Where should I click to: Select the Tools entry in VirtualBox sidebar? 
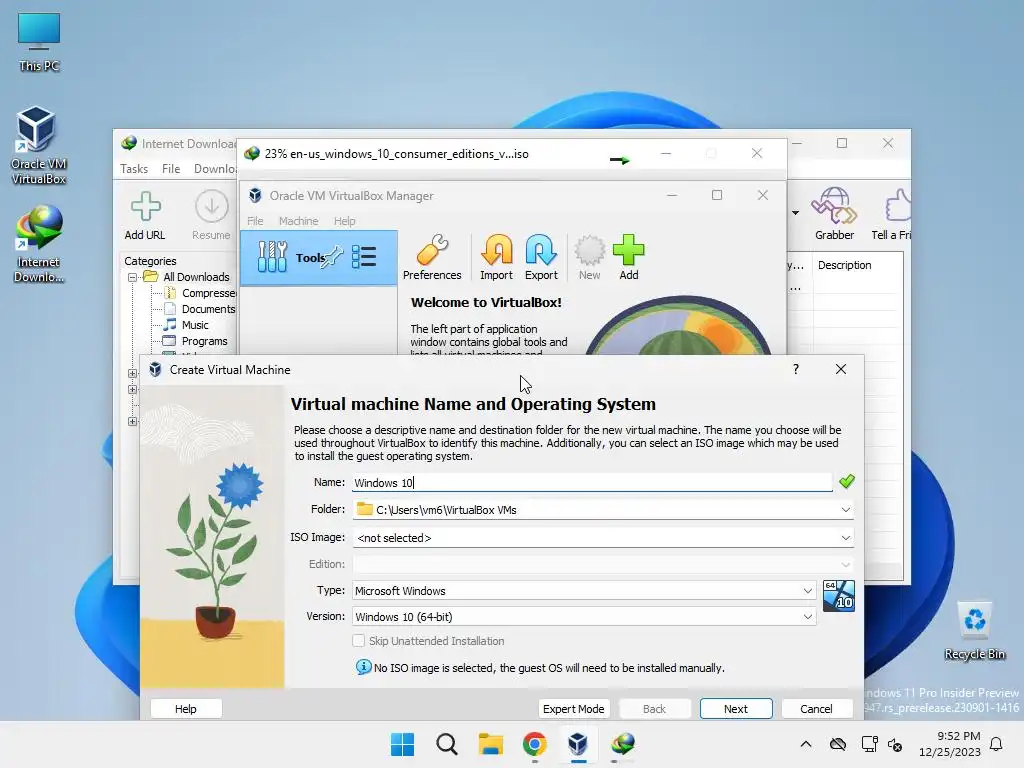pyautogui.click(x=319, y=257)
